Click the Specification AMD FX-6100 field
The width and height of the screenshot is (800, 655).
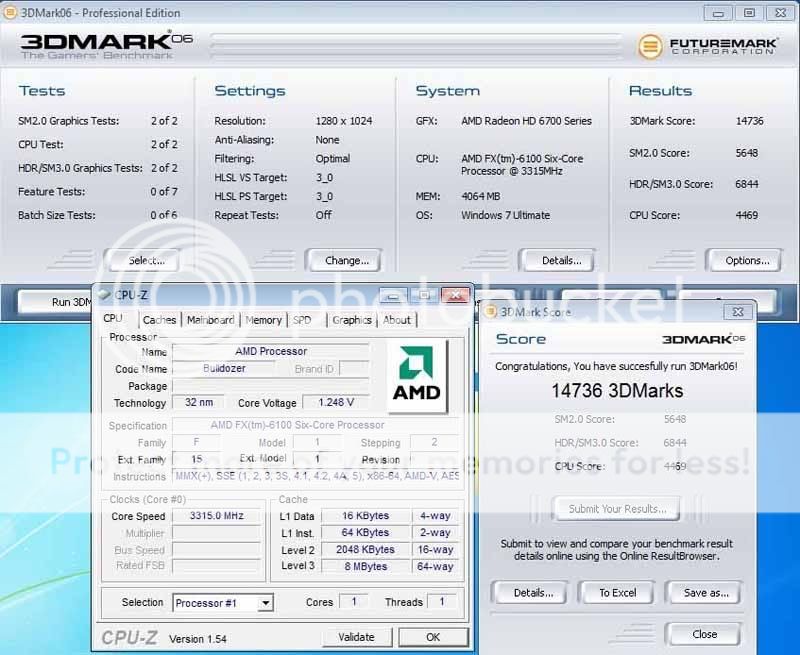coord(316,425)
